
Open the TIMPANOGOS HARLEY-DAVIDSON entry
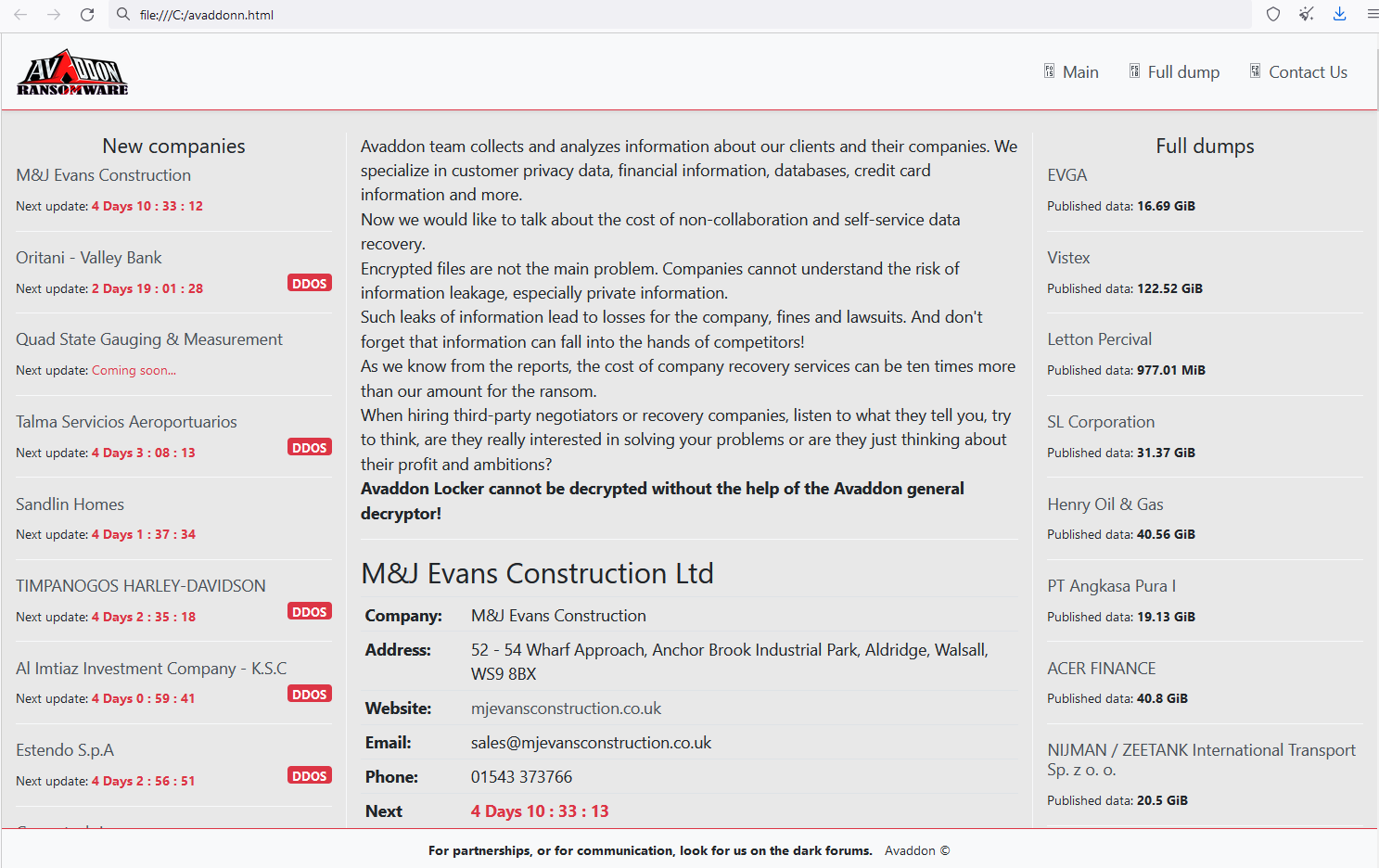[x=141, y=586]
